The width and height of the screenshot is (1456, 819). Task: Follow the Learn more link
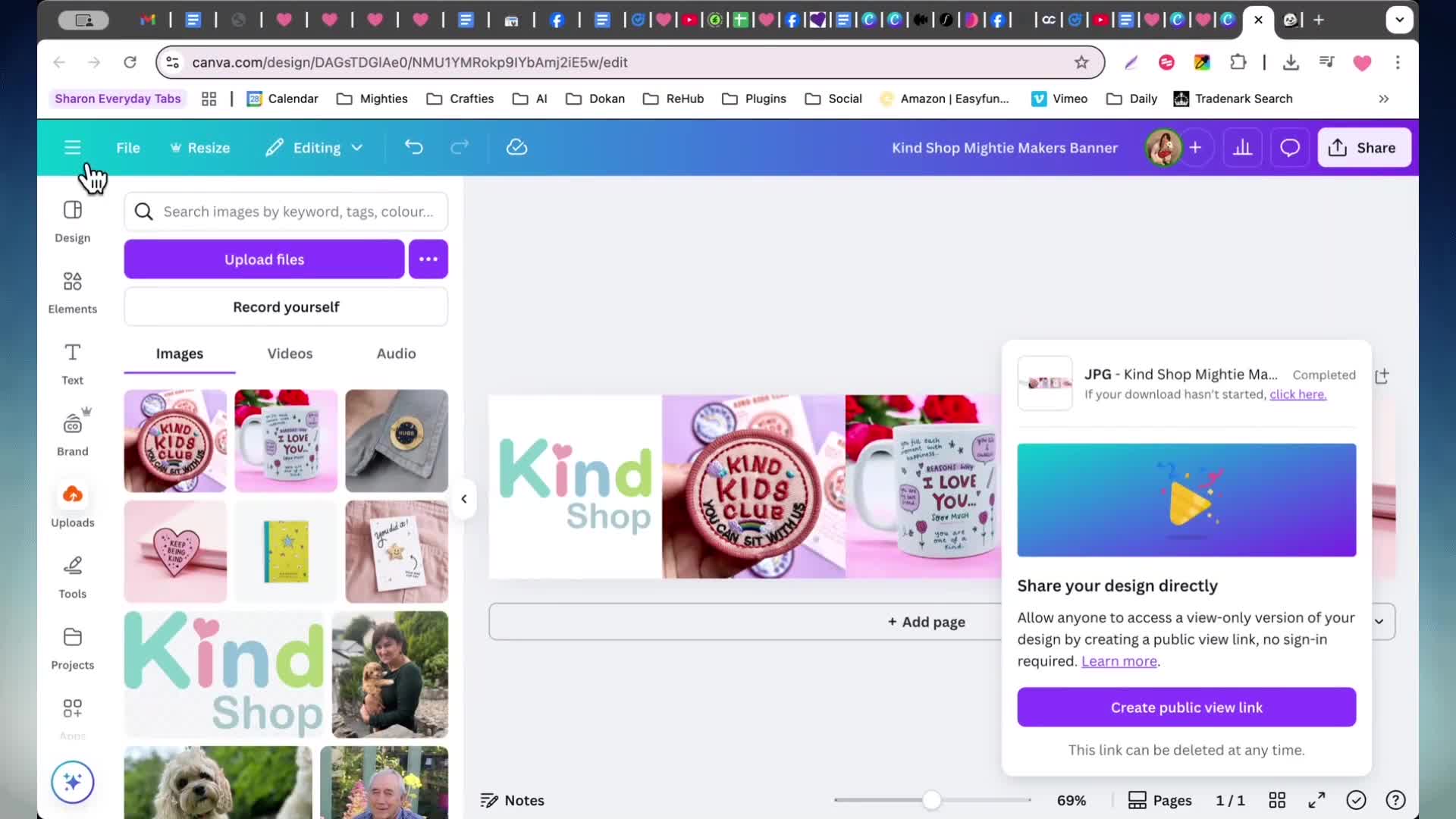[1119, 661]
